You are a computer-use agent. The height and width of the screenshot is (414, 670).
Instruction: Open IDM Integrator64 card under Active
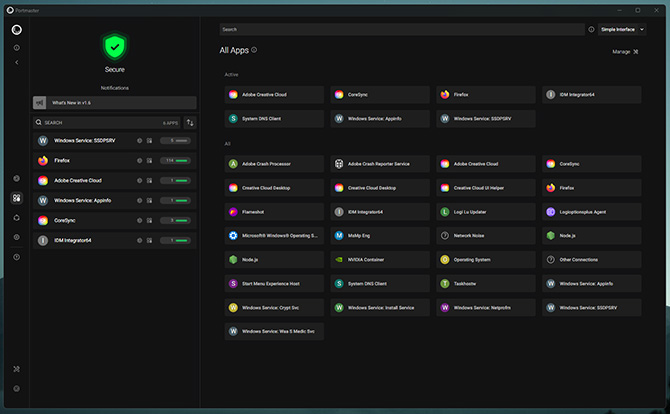592,94
